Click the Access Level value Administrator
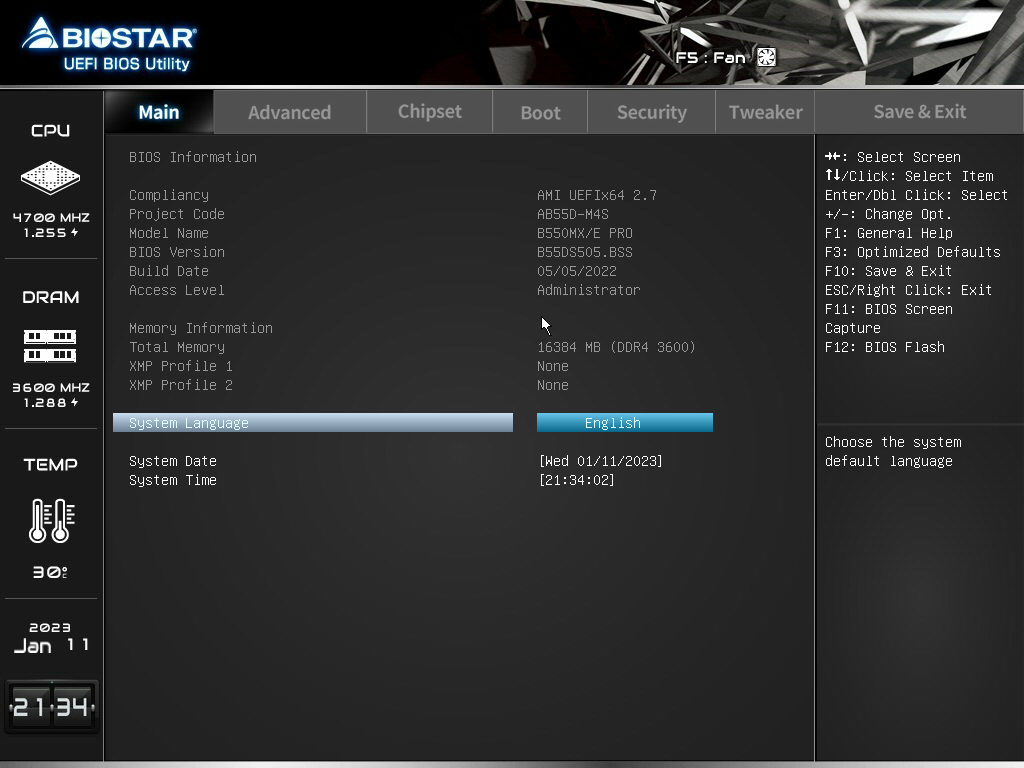Screen dimensions: 1024x768 588,290
